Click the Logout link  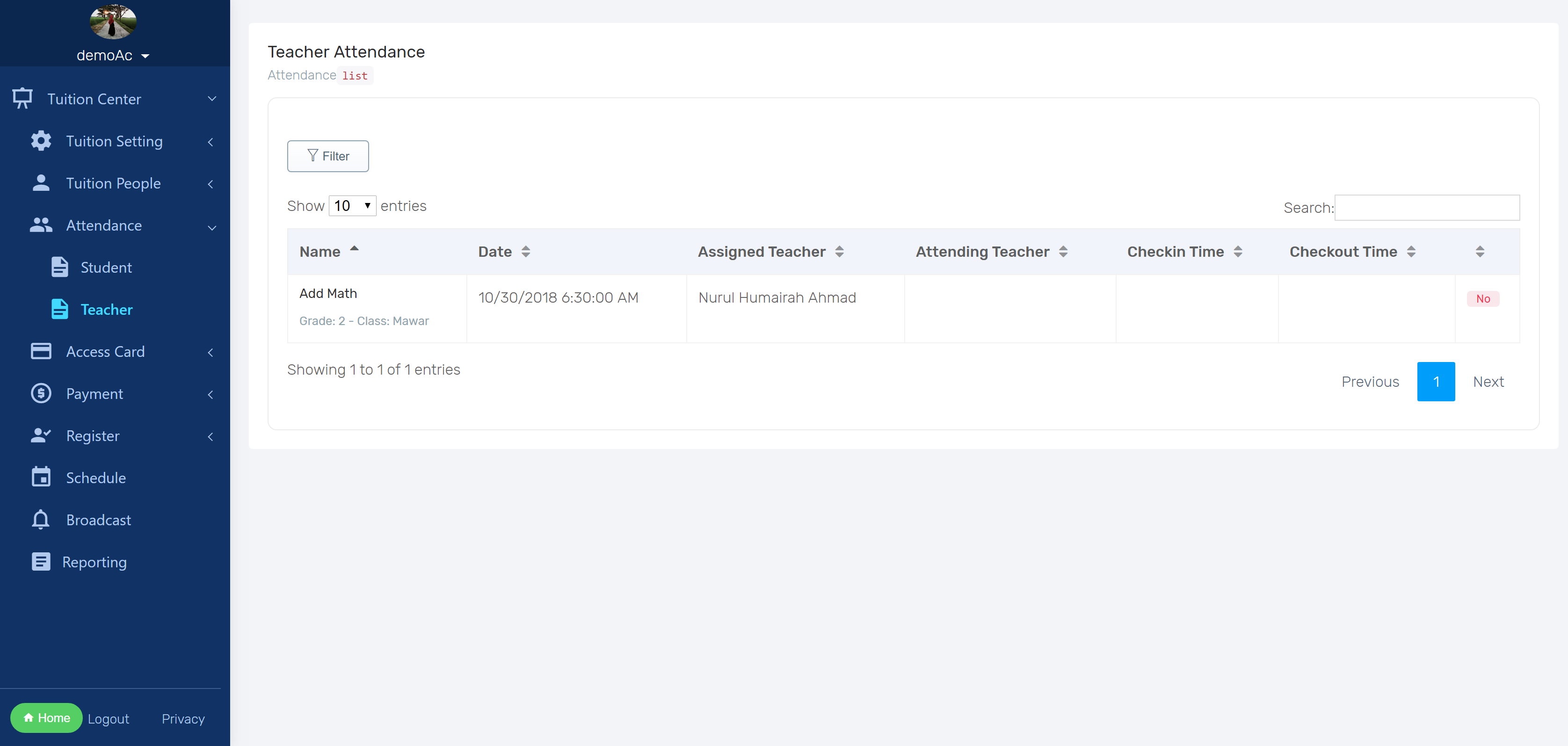[109, 718]
